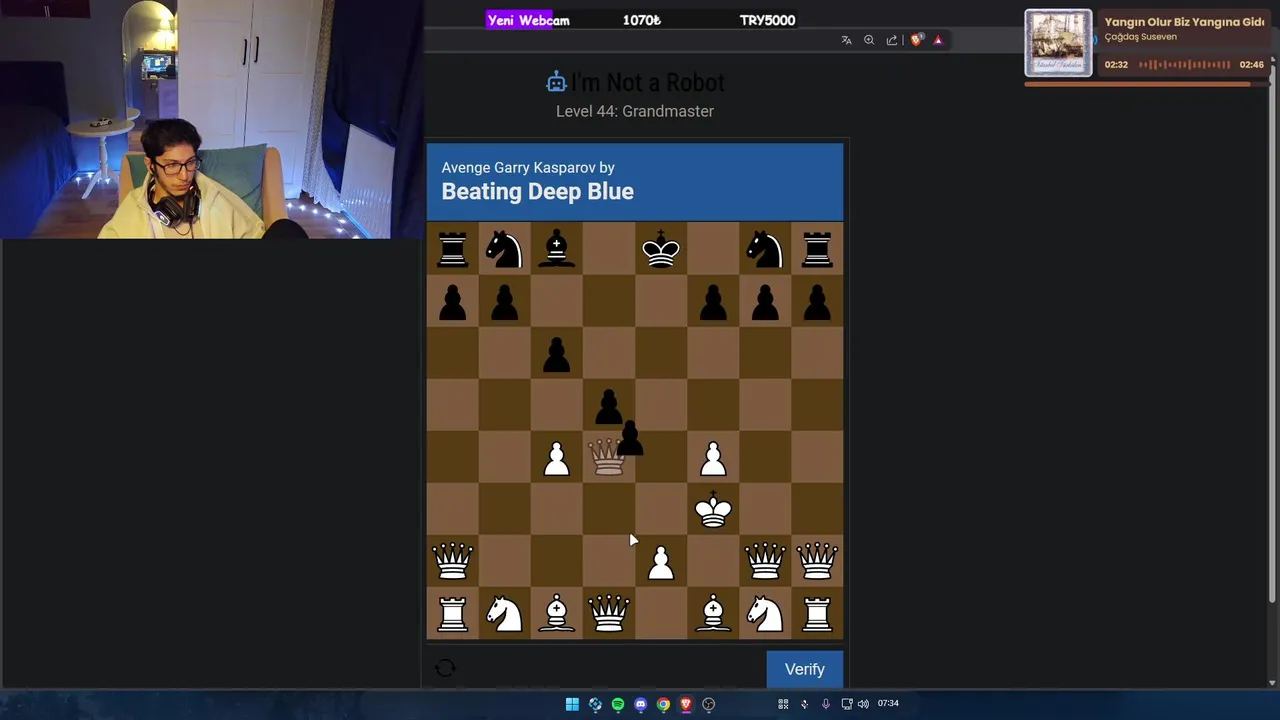
Task: Select the white queen on g2
Action: (x=765, y=562)
